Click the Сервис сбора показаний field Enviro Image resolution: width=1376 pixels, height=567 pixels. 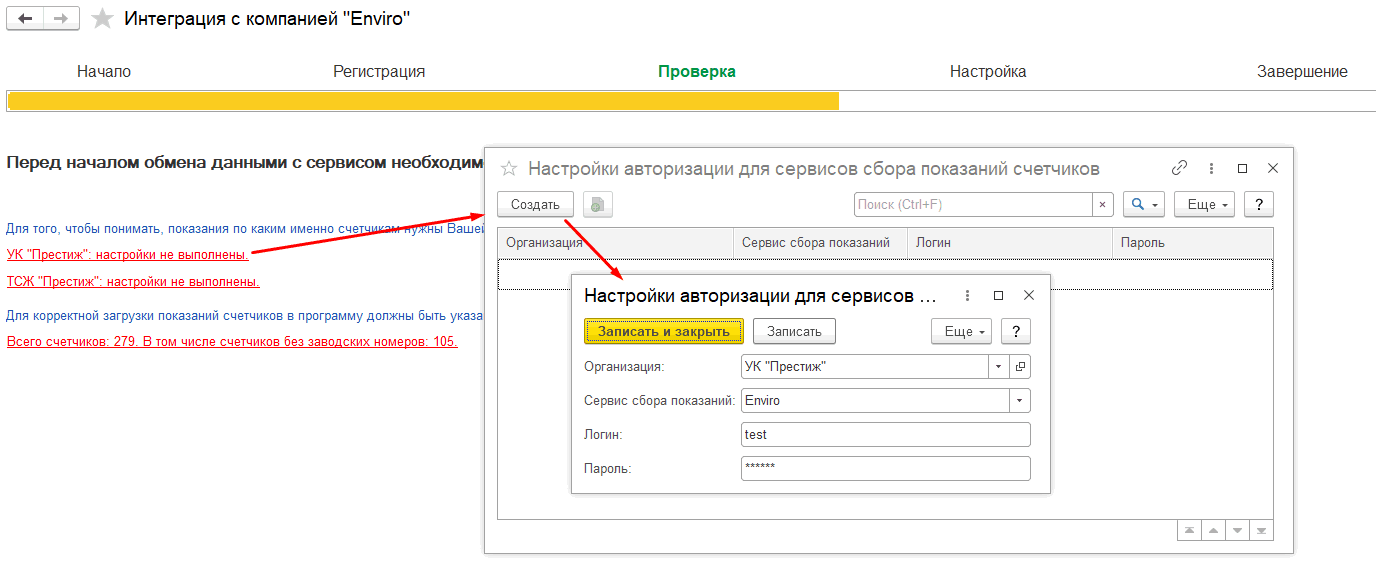pos(875,401)
